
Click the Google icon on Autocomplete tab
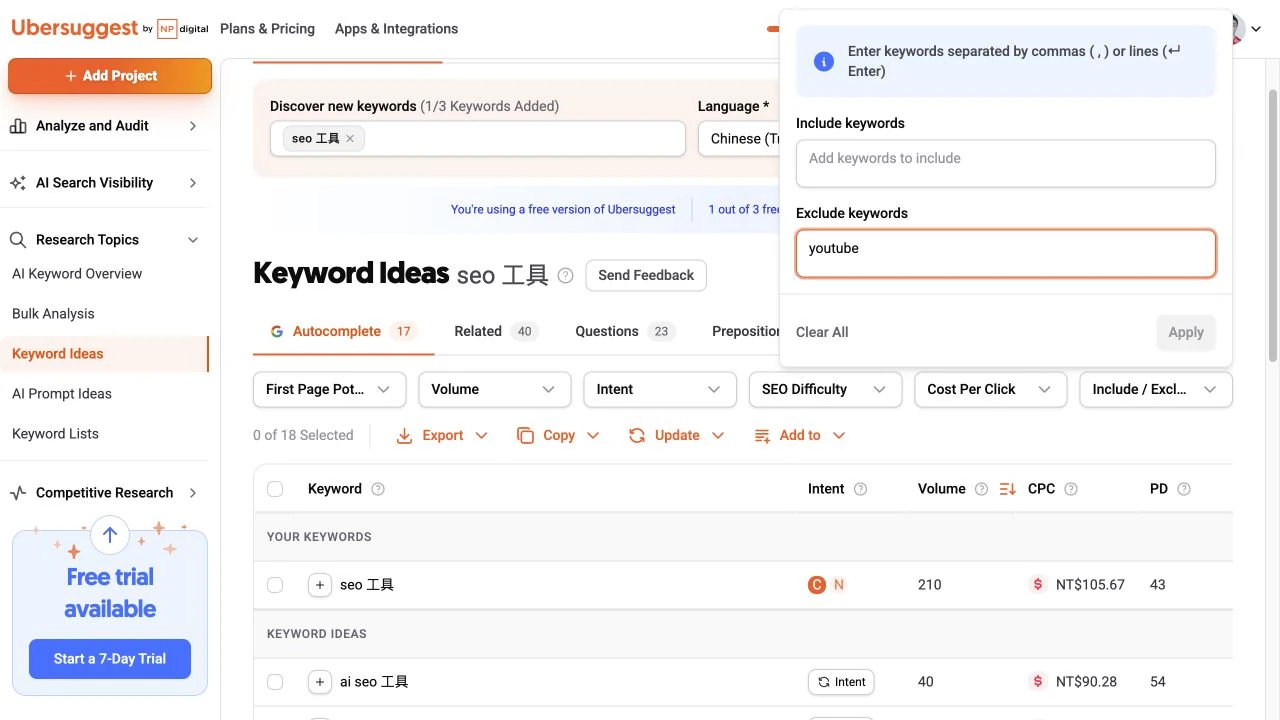pyautogui.click(x=277, y=331)
